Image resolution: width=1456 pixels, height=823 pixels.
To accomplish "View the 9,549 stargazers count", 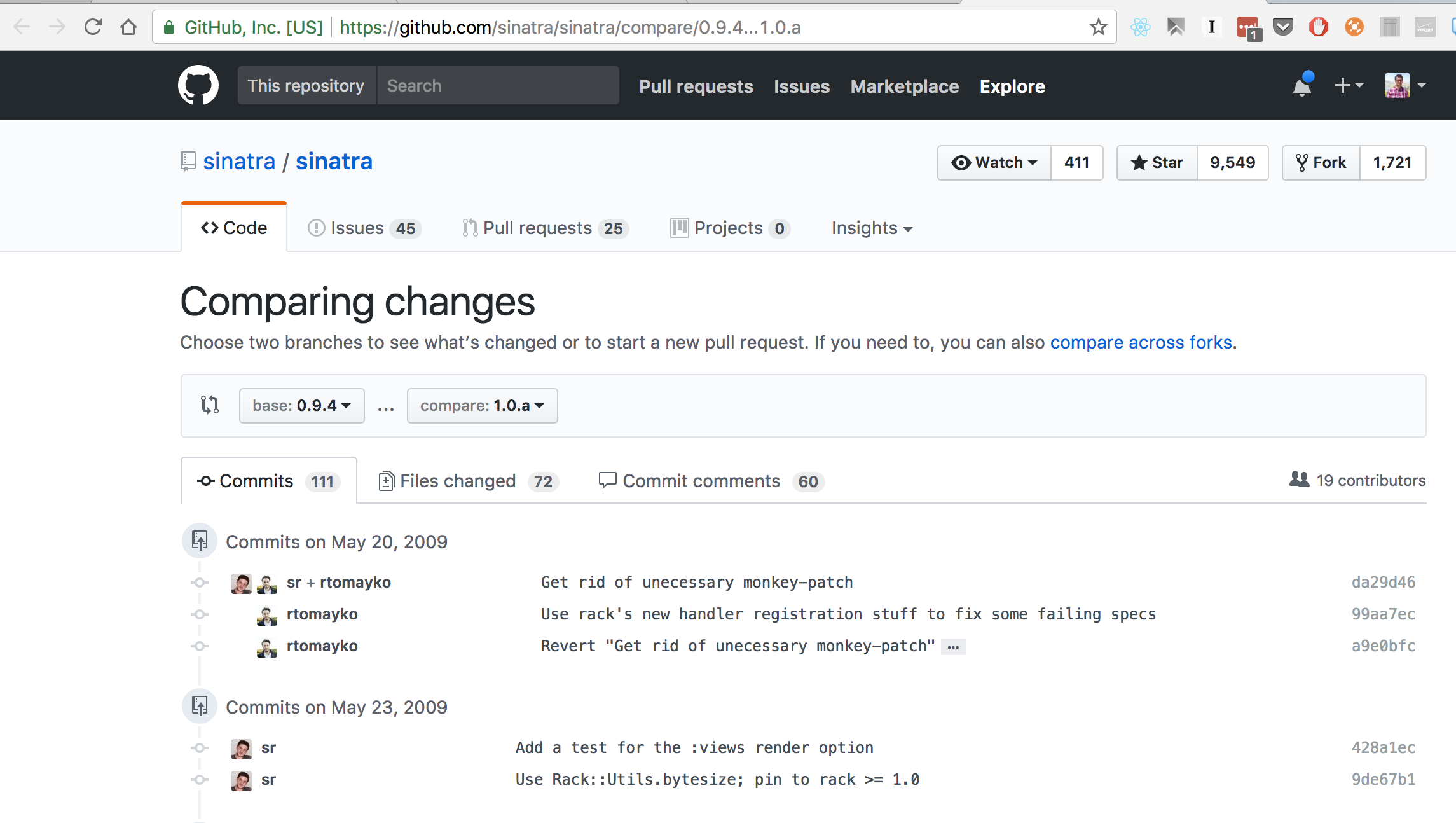I will click(1233, 163).
